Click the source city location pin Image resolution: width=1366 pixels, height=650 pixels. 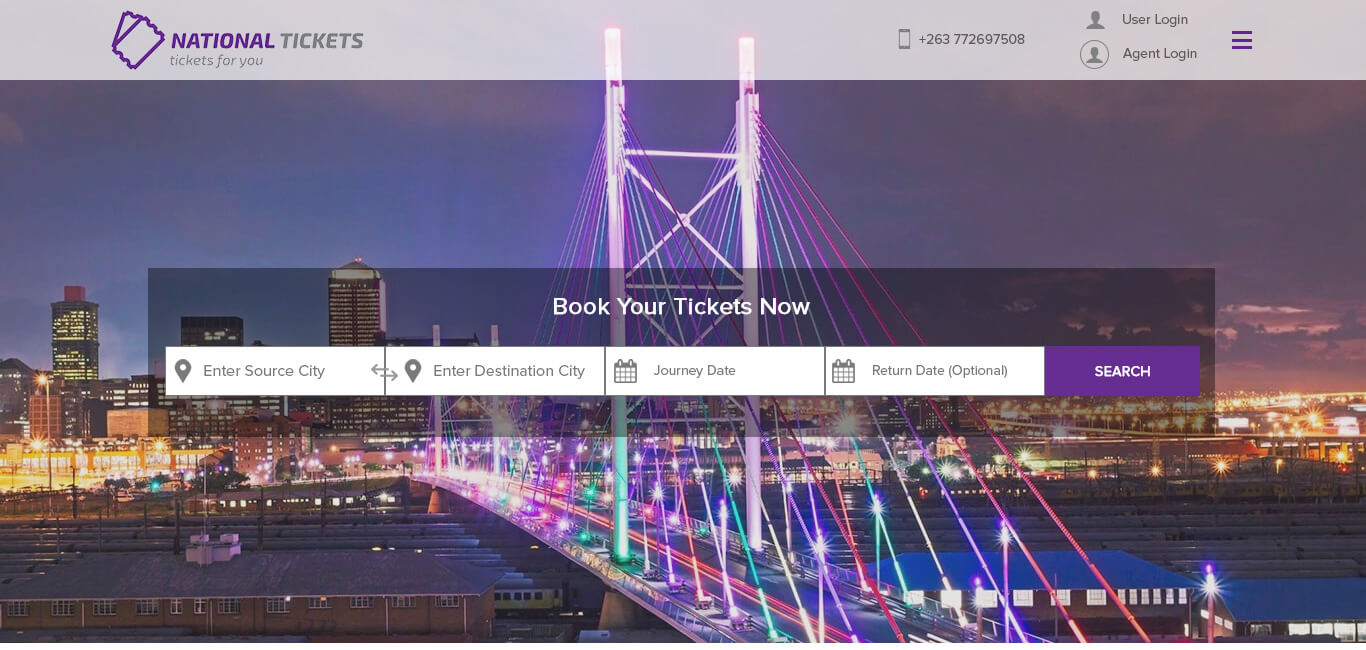point(183,371)
